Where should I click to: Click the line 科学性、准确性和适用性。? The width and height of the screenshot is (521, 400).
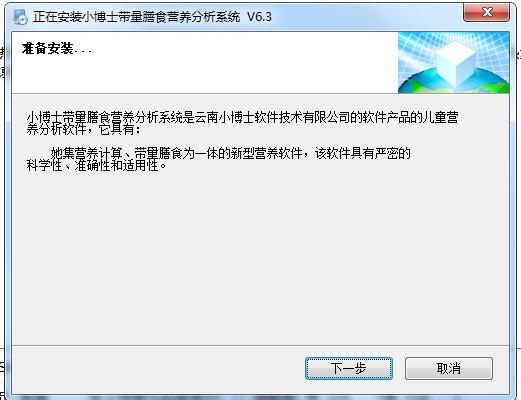97,165
